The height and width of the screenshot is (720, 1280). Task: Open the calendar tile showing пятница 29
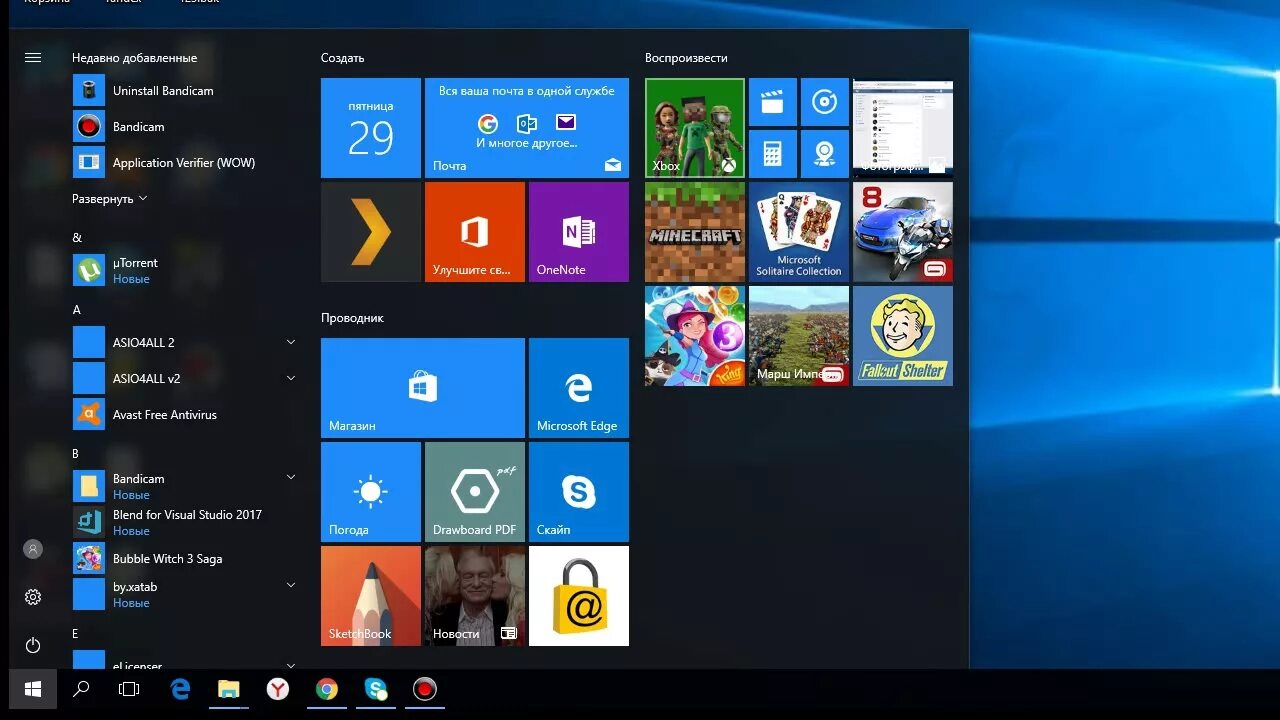371,128
